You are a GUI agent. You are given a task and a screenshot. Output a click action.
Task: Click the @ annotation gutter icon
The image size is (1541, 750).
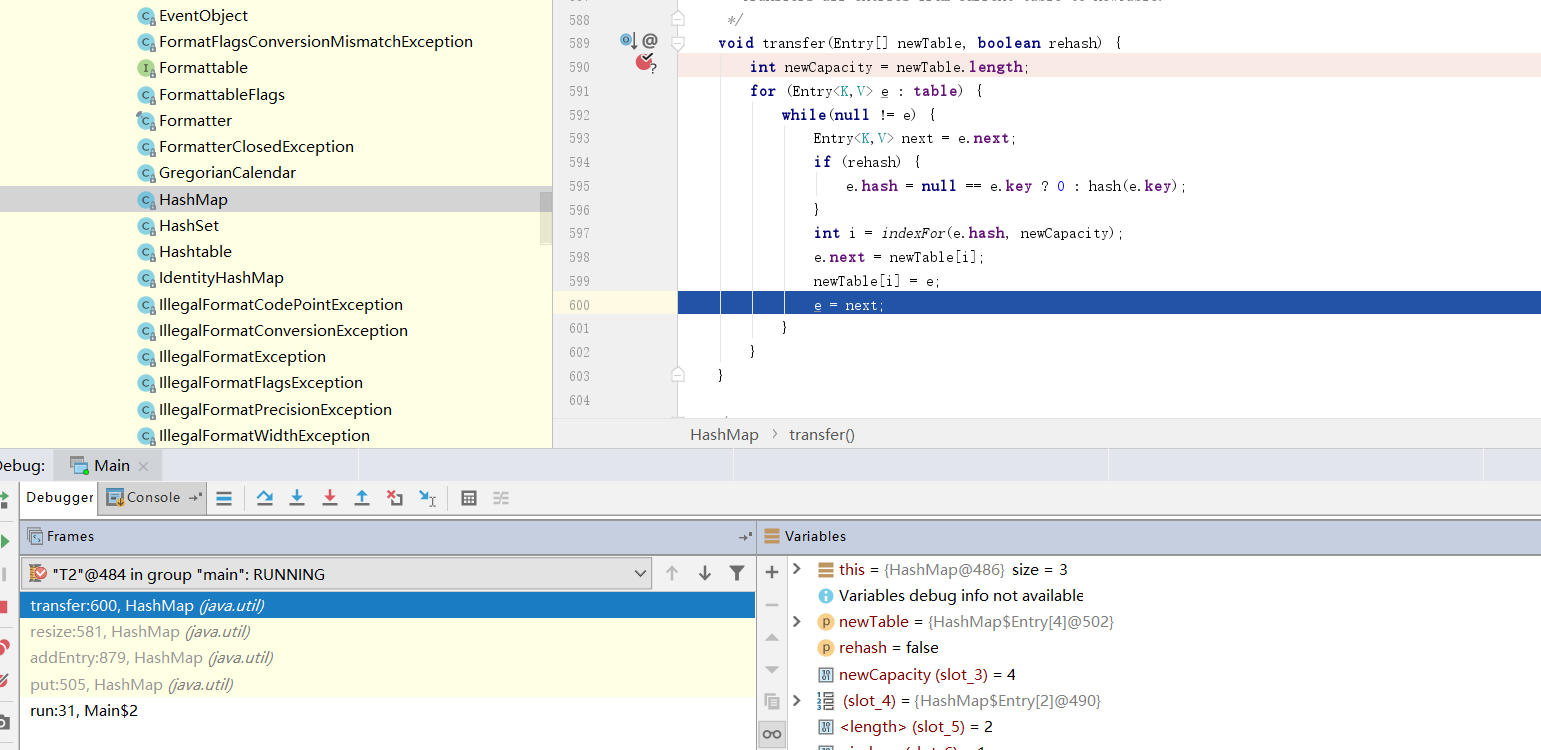pos(650,41)
